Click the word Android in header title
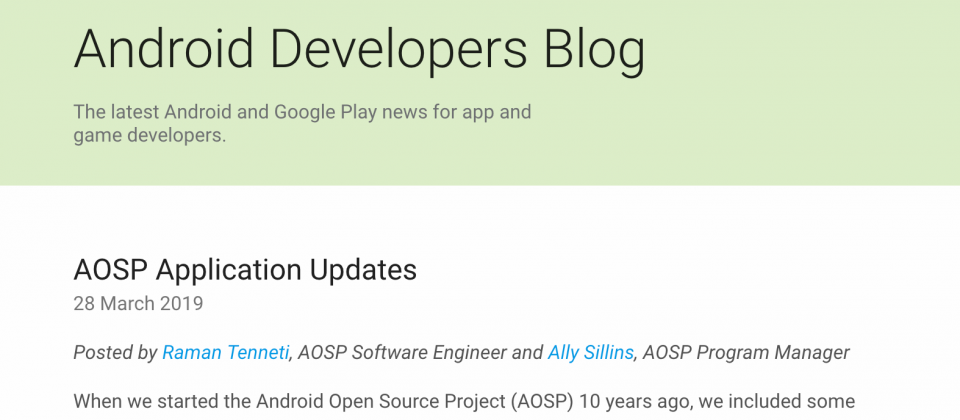Screen dimensions: 960x420 (163, 48)
